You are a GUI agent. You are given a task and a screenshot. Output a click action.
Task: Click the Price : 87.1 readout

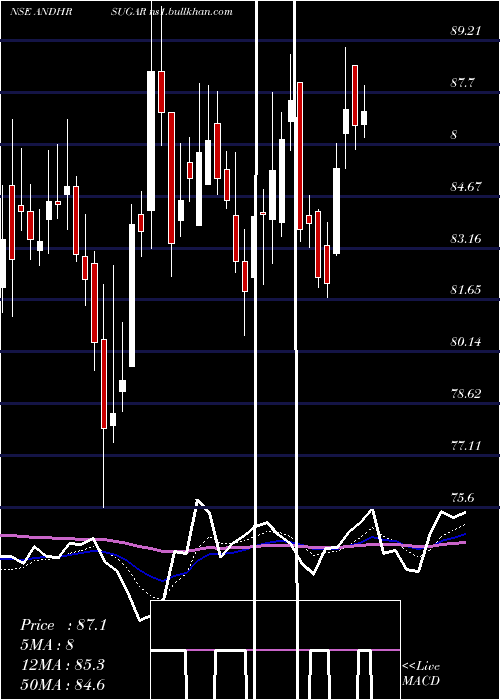coord(63,625)
